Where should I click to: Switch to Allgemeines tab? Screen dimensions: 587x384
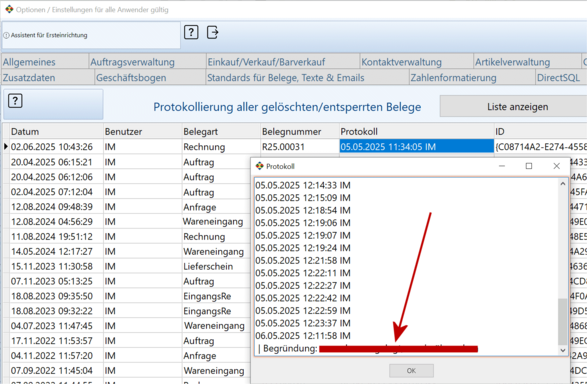(45, 62)
